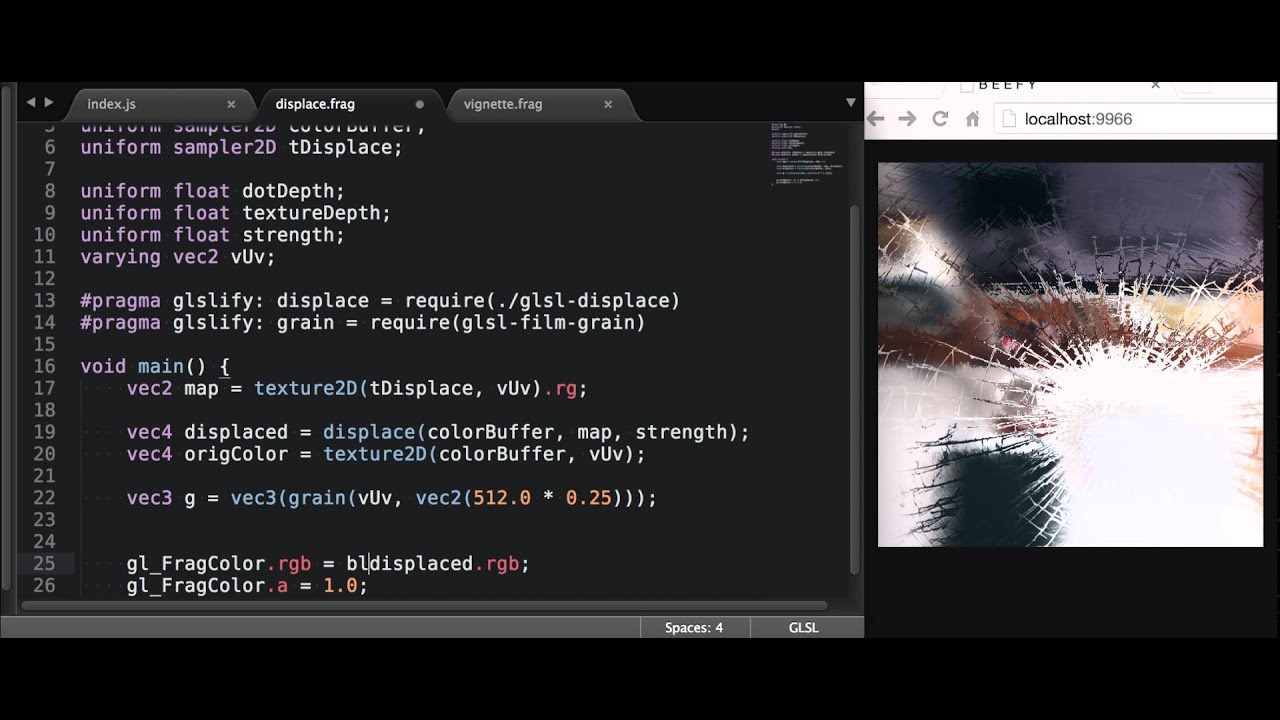Click 'gl_FragColor.rgb' on line 25
Viewport: 1280px width, 720px height.
pos(218,564)
